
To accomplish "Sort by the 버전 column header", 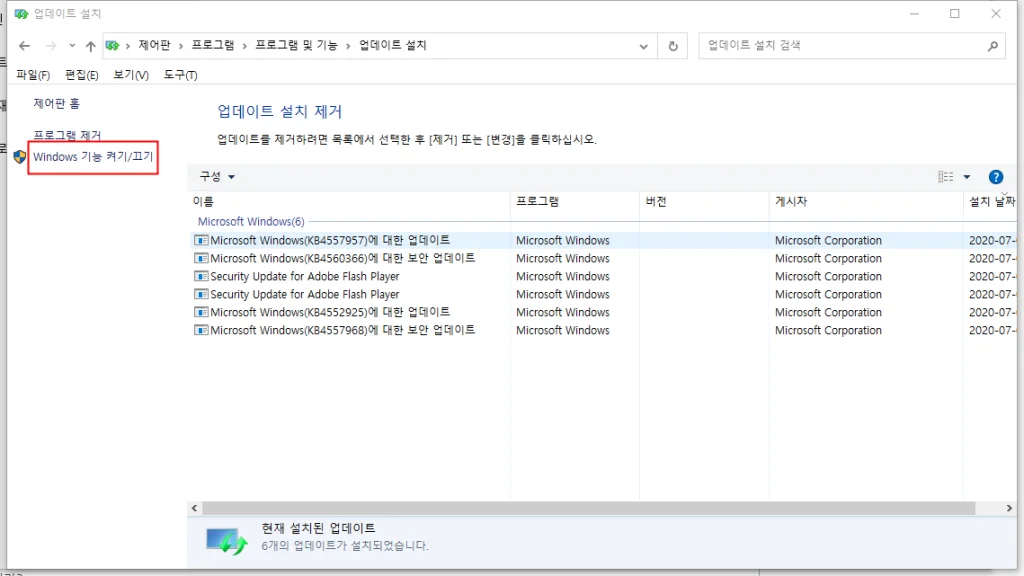I will (x=704, y=202).
